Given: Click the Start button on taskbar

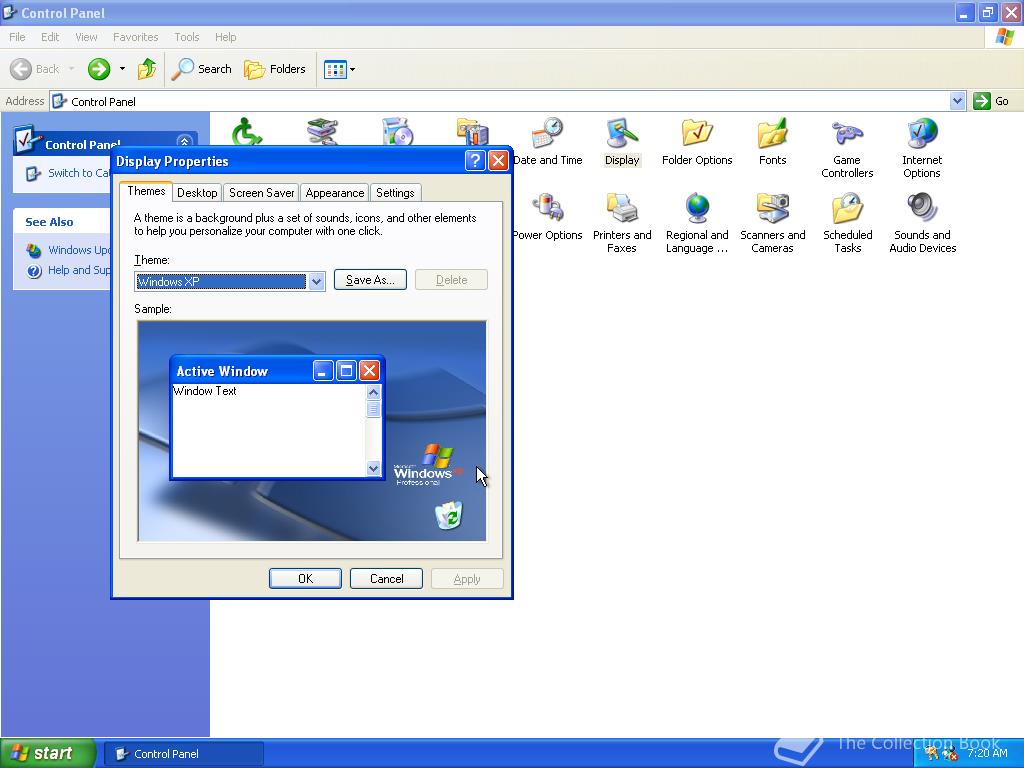Looking at the screenshot, I should [x=48, y=753].
